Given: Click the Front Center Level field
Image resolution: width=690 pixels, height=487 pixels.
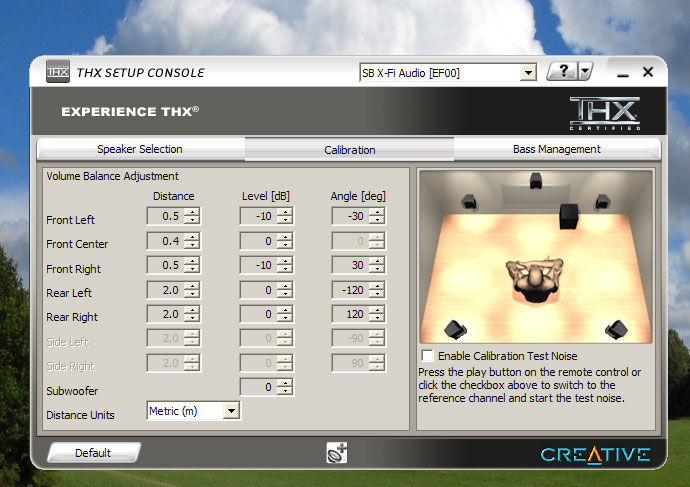Looking at the screenshot, I should (258, 241).
